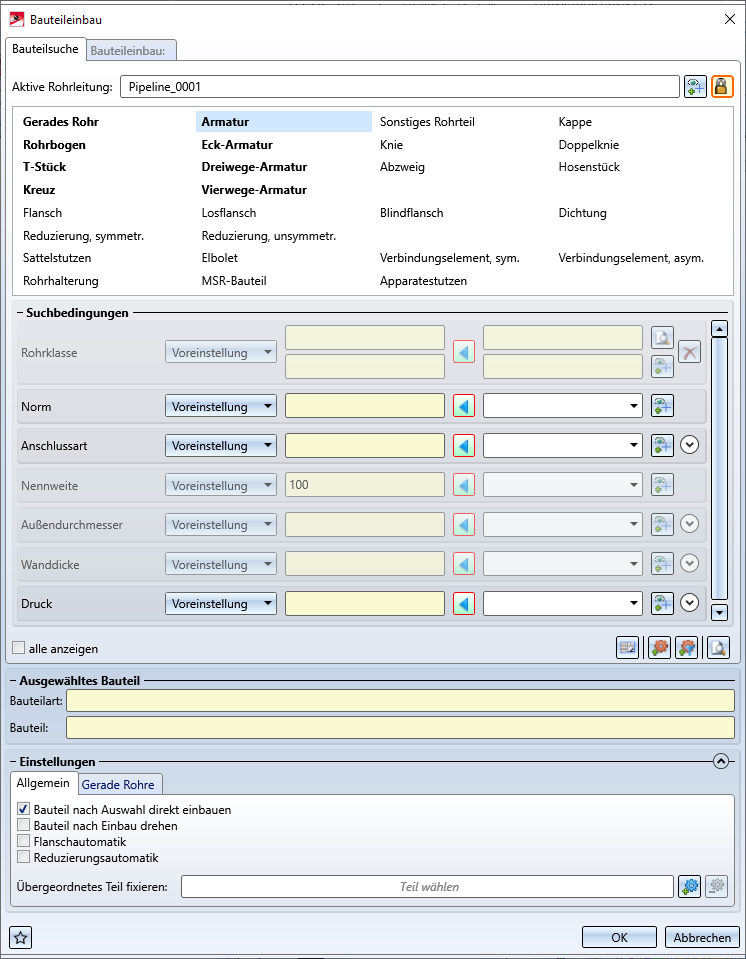Click the first gear icon below search conditions
The width and height of the screenshot is (746, 959).
pyautogui.click(x=659, y=648)
